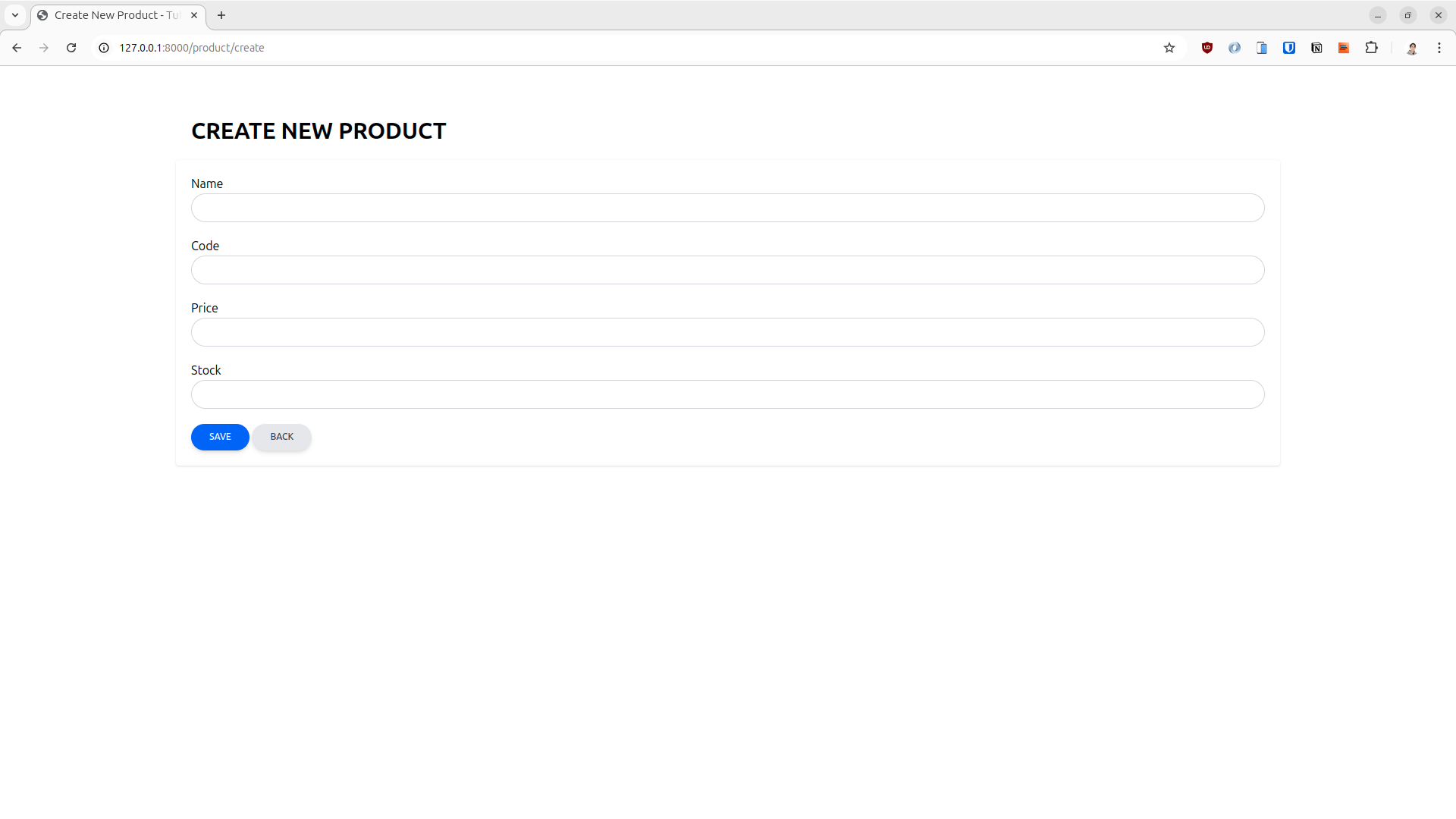Open the Notion extension
This screenshot has height=819, width=1456.
click(x=1316, y=47)
